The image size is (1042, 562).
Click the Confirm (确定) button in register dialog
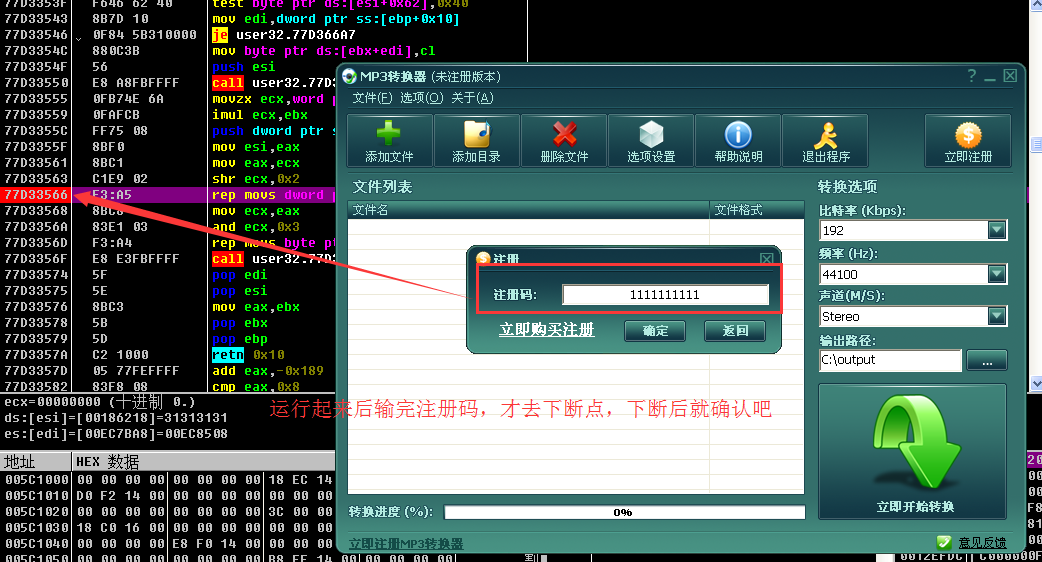[x=655, y=331]
